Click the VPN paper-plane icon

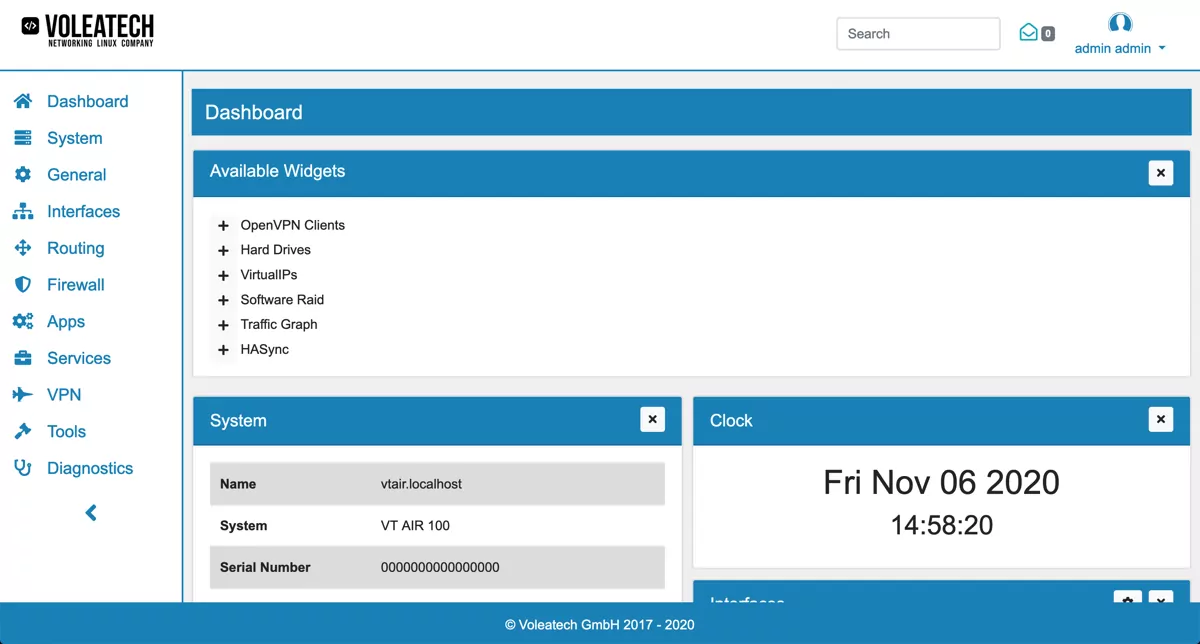(x=23, y=394)
